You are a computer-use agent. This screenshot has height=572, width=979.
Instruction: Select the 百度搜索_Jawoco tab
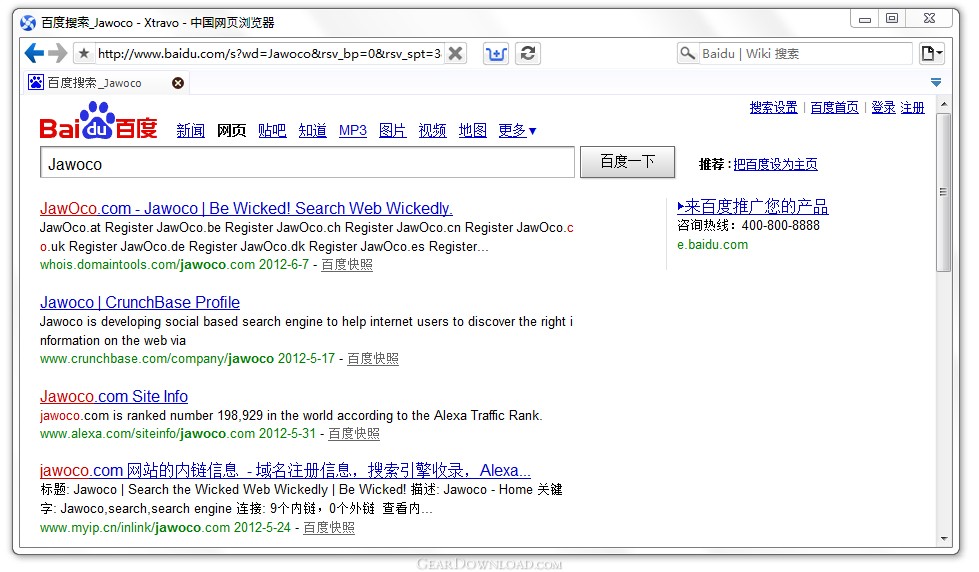(x=106, y=82)
